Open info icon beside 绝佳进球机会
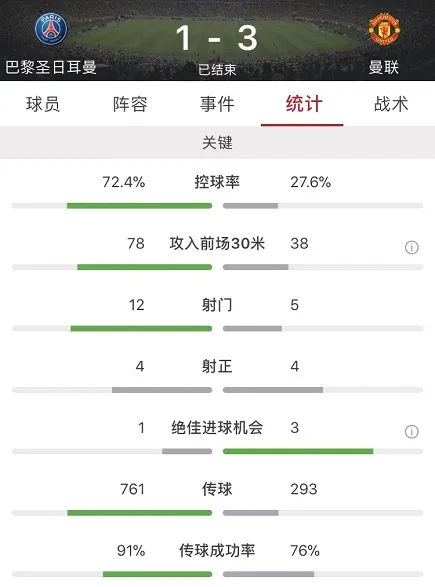The image size is (435, 587). point(411,431)
